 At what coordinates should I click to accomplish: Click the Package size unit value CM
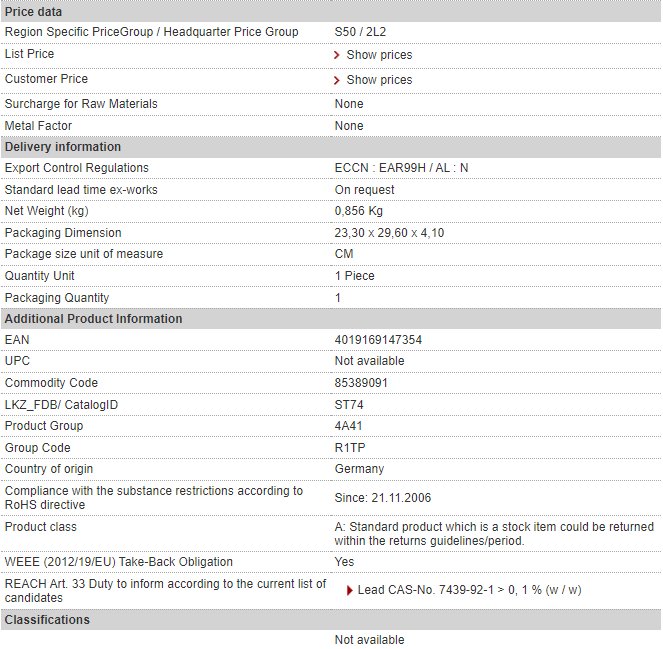pos(344,254)
